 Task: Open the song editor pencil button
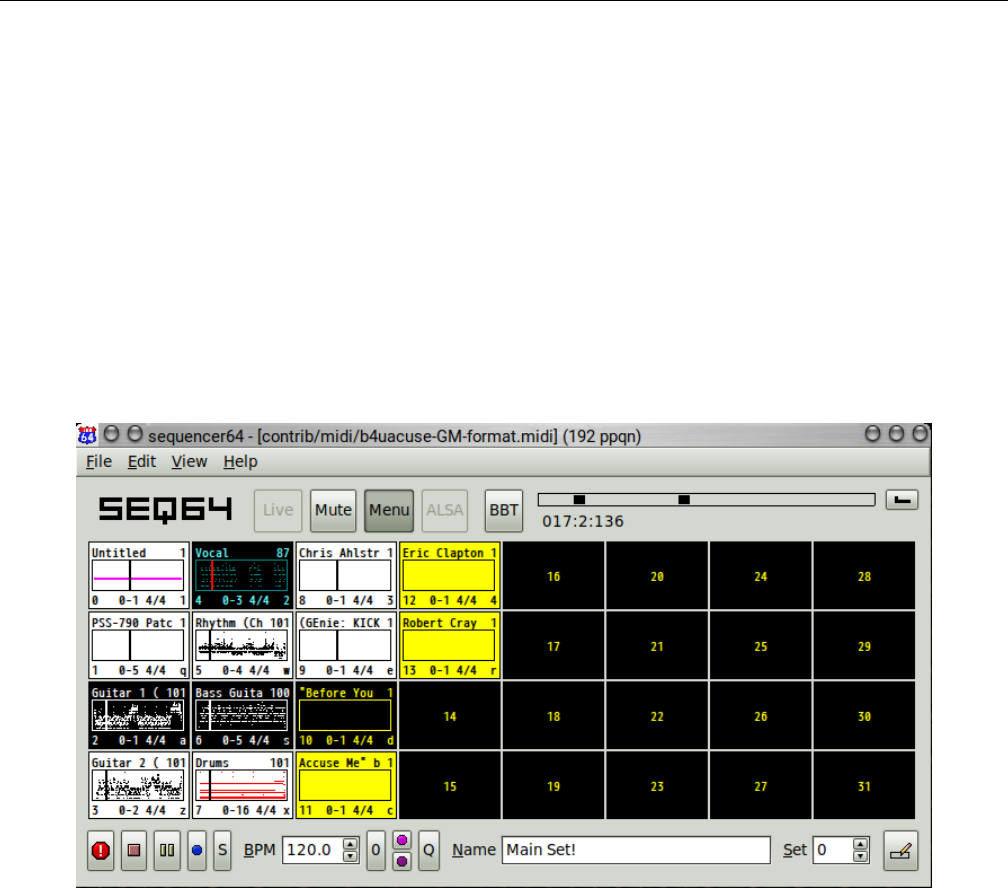coord(901,851)
